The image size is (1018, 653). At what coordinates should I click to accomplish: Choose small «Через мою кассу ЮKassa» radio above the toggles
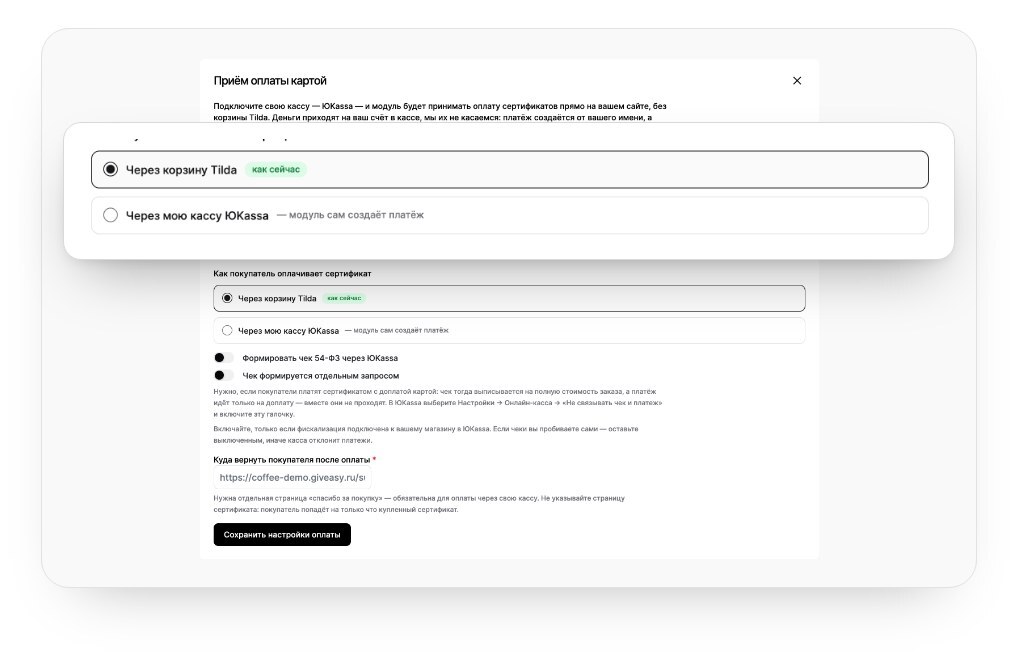[x=227, y=330]
